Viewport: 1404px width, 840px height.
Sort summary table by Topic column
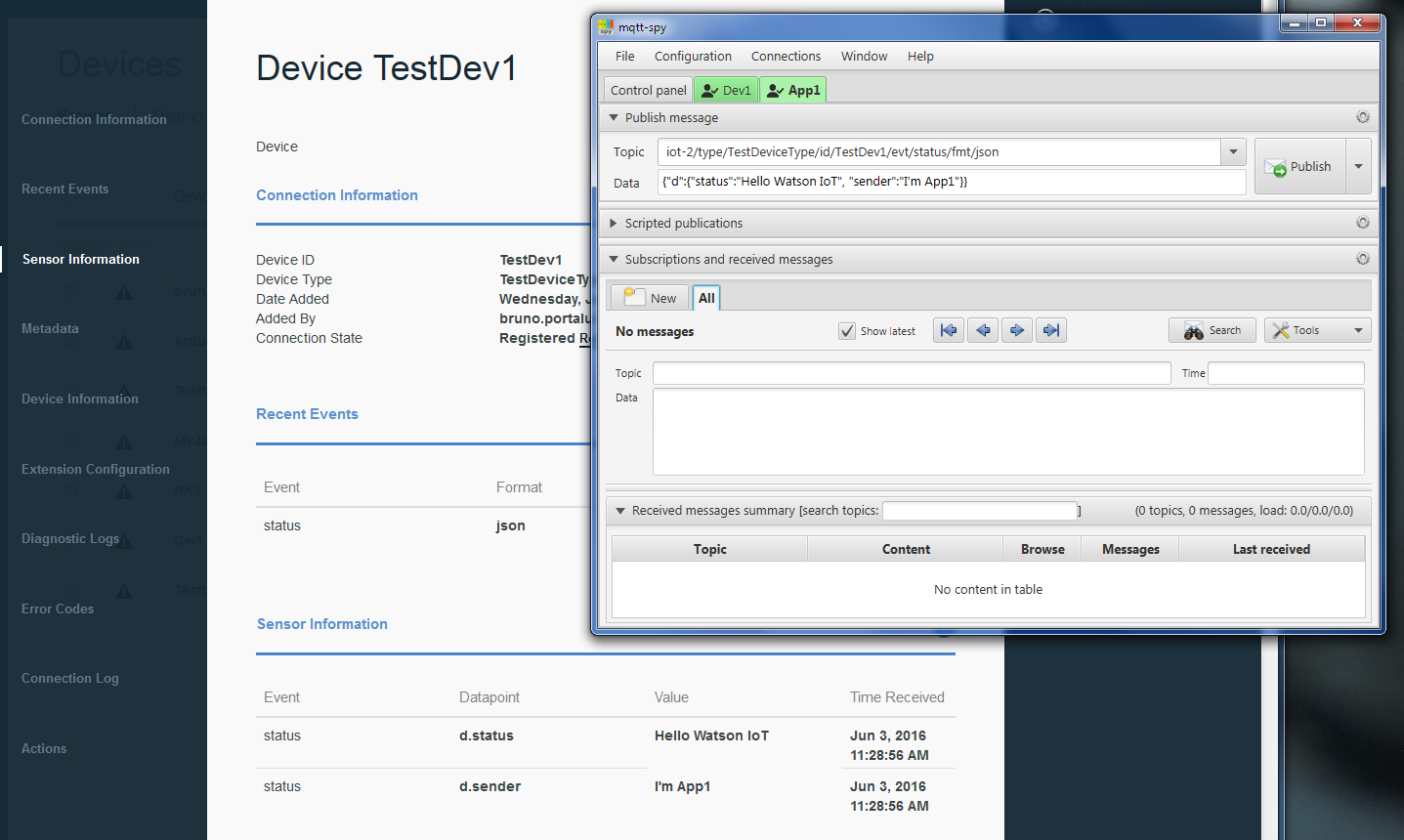(710, 549)
